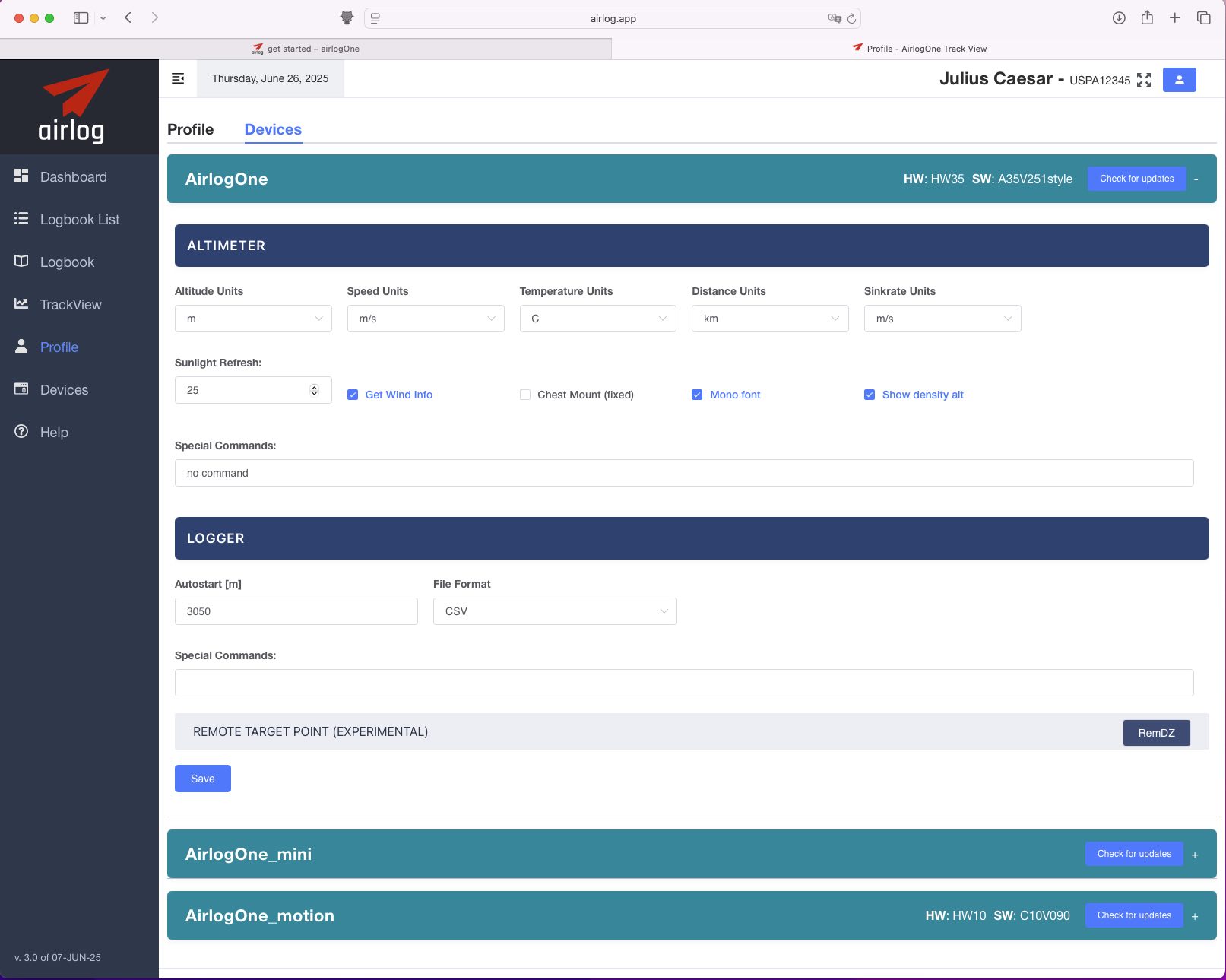Open the File Format CSV dropdown
This screenshot has height=980, width=1226.
[555, 611]
